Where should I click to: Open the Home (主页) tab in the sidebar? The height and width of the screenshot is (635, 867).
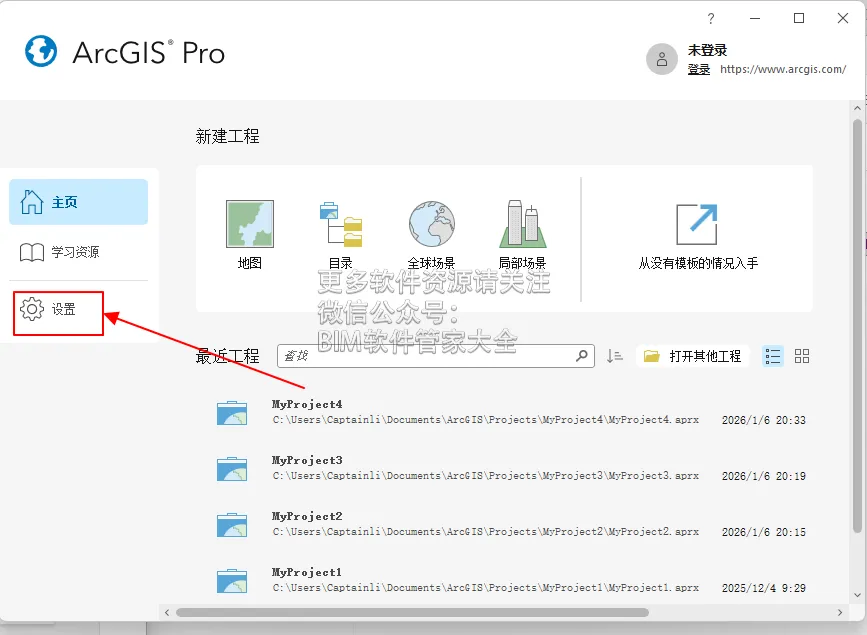pos(79,202)
